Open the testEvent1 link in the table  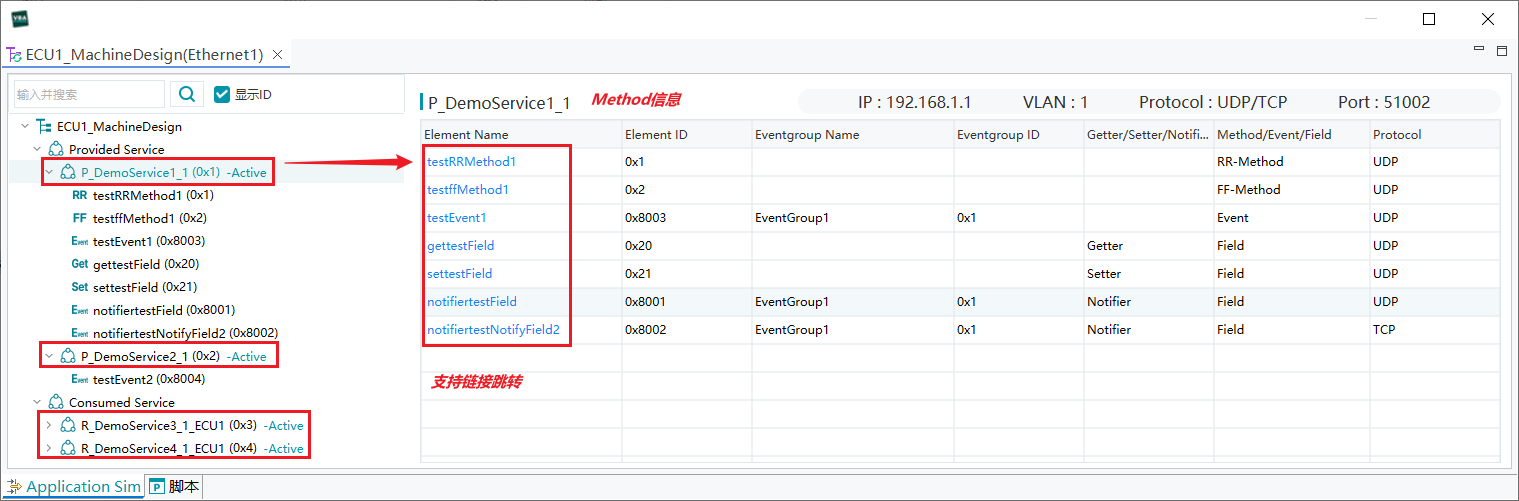(457, 217)
